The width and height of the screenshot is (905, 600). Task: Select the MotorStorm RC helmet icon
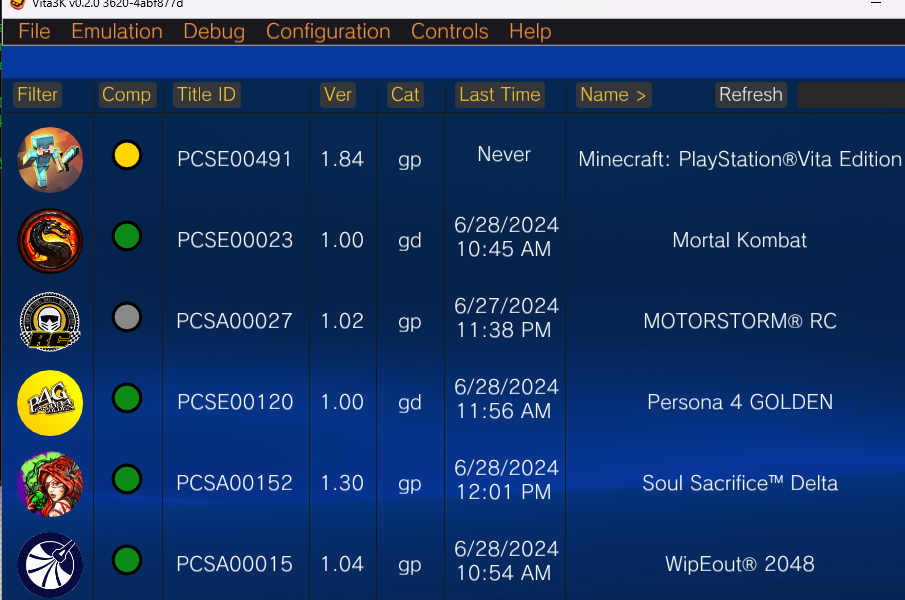(x=50, y=322)
